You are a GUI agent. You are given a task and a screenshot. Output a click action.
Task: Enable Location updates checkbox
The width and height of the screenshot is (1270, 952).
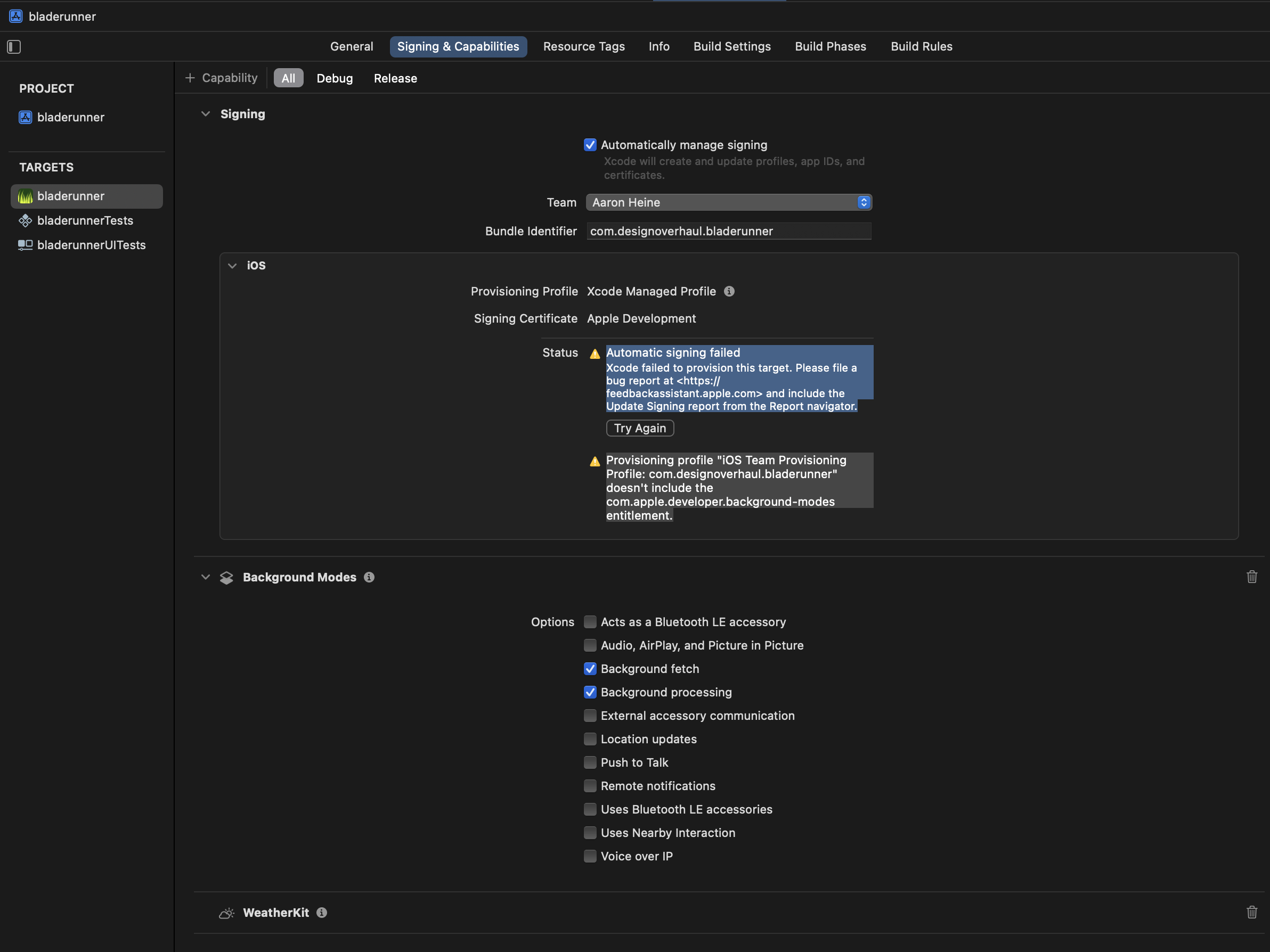[x=590, y=739]
